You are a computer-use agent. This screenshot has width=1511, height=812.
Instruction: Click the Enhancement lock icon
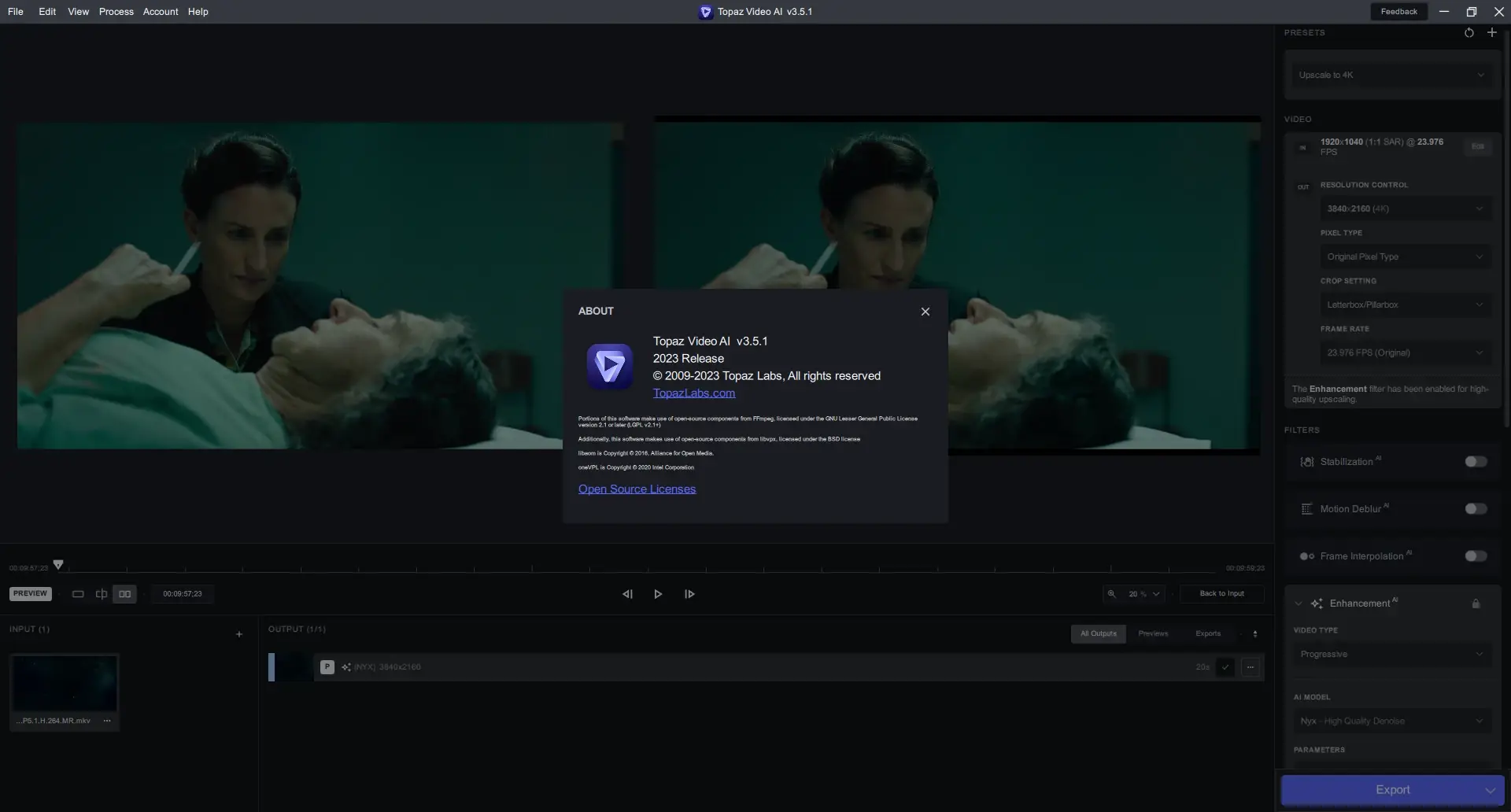1476,604
